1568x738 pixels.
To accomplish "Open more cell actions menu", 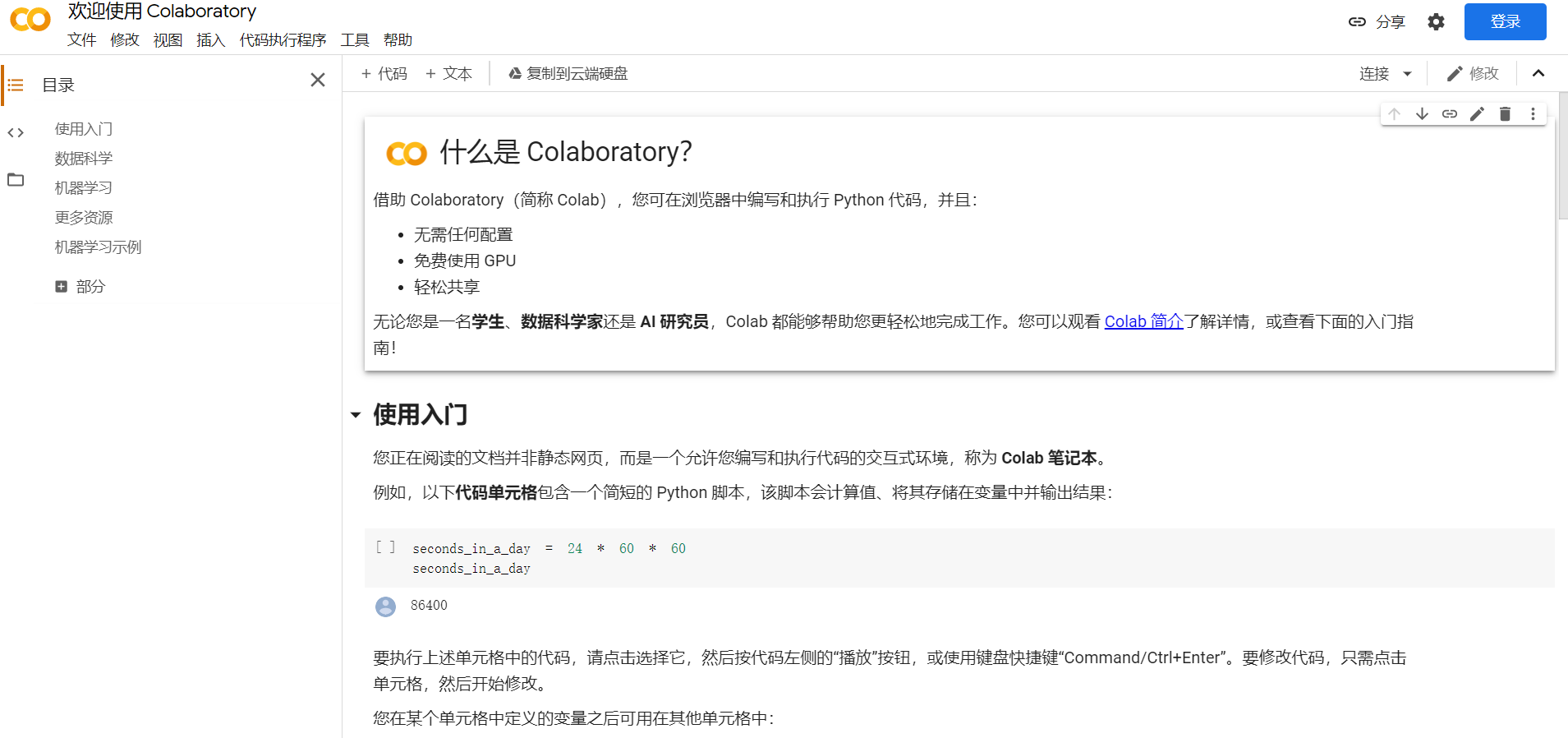I will click(x=1533, y=114).
